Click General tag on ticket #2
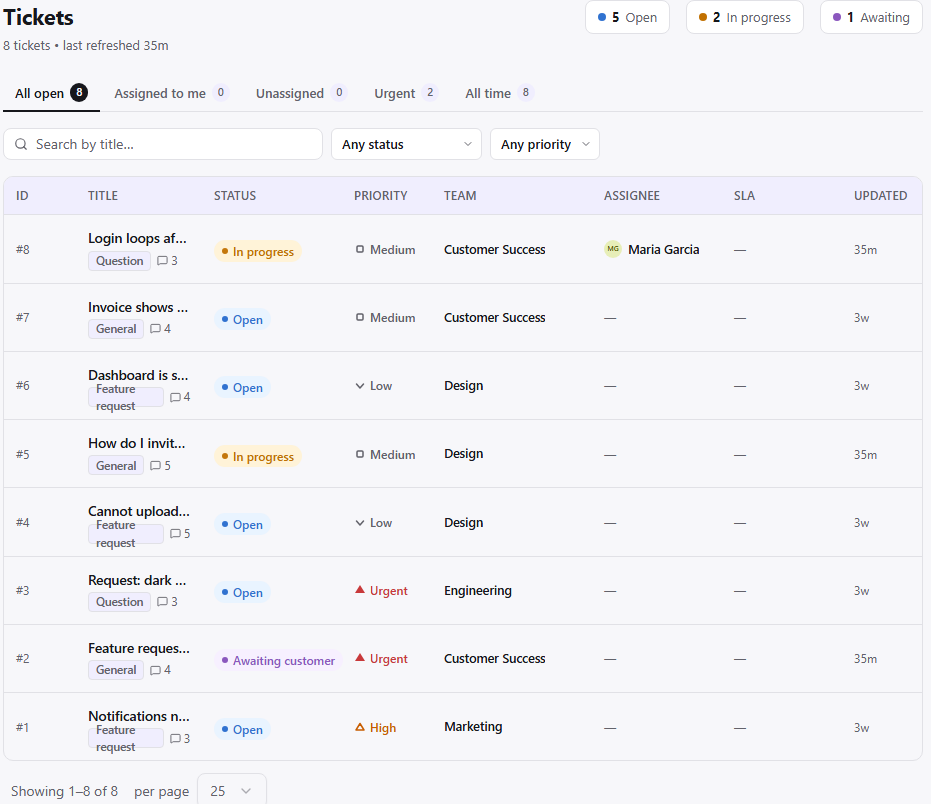The width and height of the screenshot is (931, 804). click(116, 670)
